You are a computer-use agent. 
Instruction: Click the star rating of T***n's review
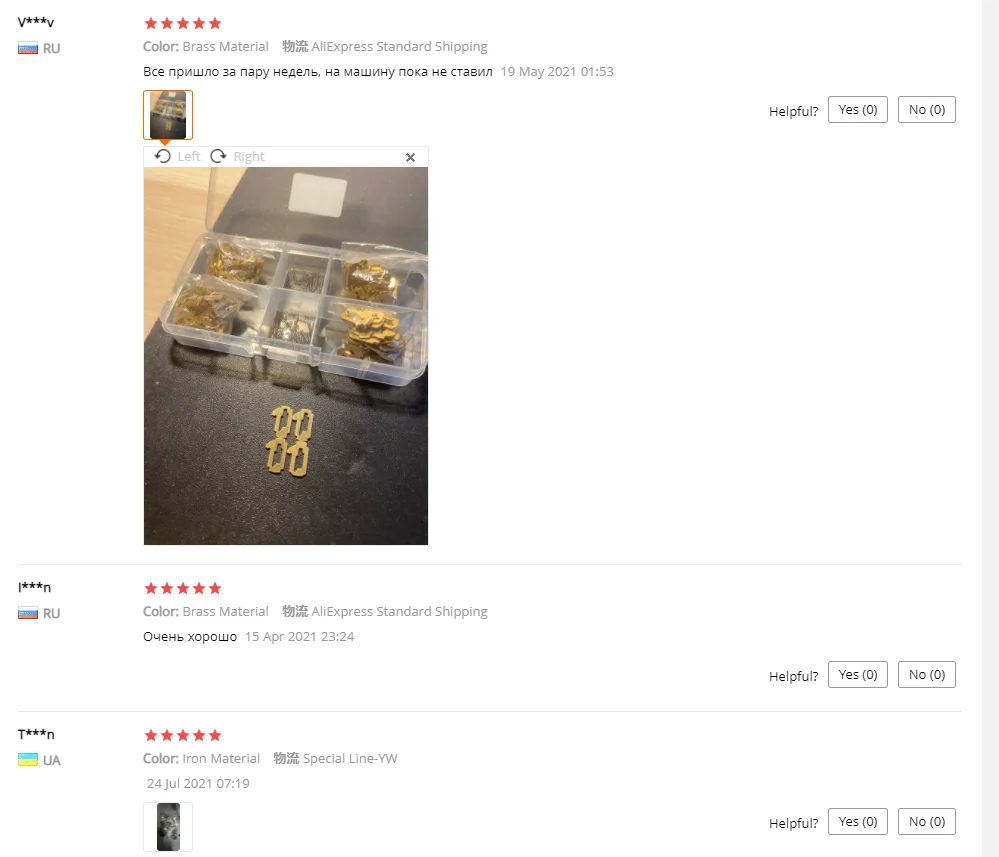coord(183,735)
